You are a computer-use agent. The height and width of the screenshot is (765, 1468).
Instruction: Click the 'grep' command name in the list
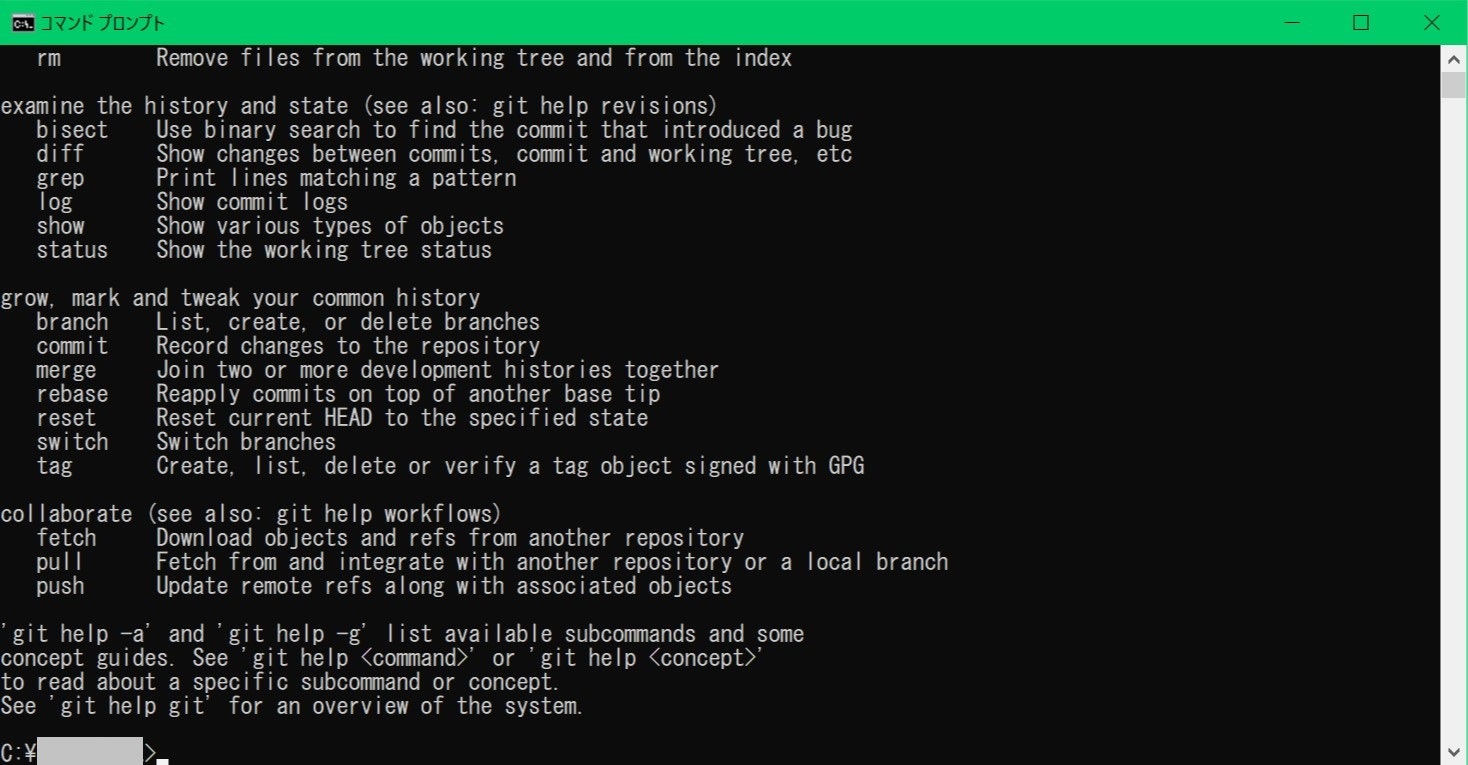pos(60,179)
